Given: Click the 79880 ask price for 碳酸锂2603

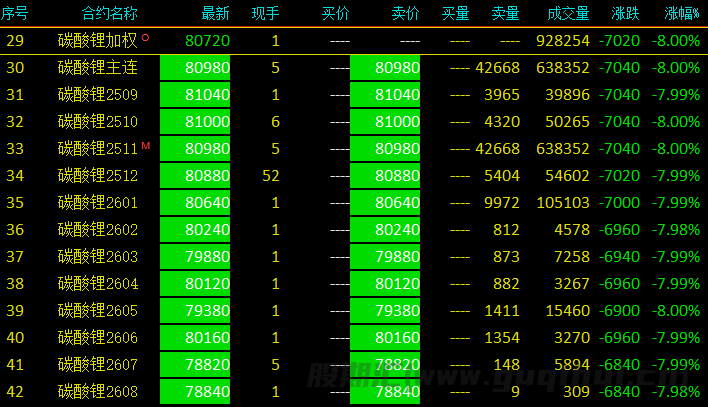Looking at the screenshot, I should (x=398, y=257).
